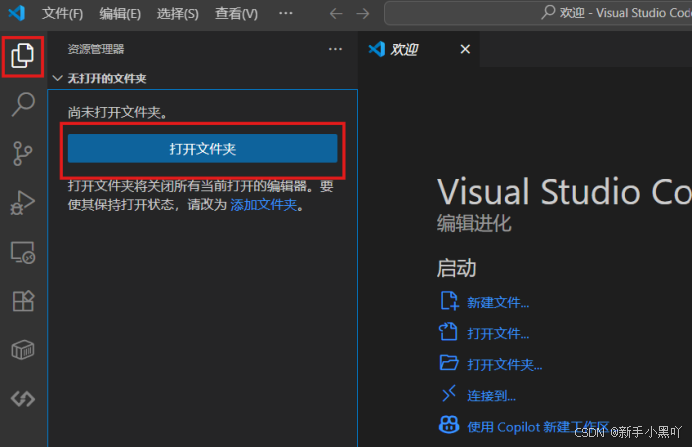Viewport: 692px width, 447px height.
Task: Open the Explorer view in activity bar
Action: tap(23, 56)
